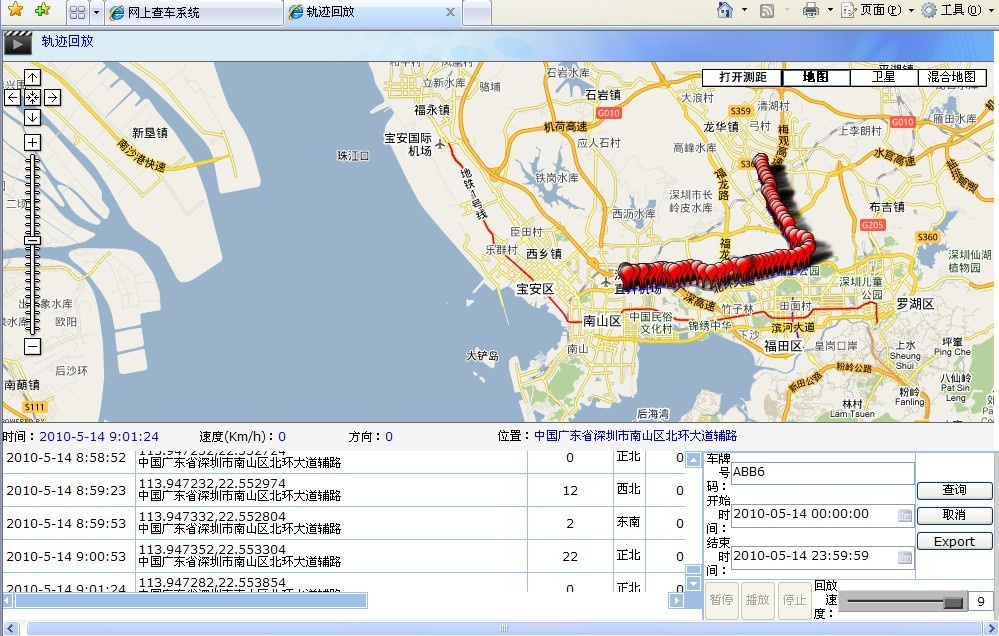Click the 车牌号码 field containing ABB6
The width and height of the screenshot is (999, 636).
click(x=823, y=473)
